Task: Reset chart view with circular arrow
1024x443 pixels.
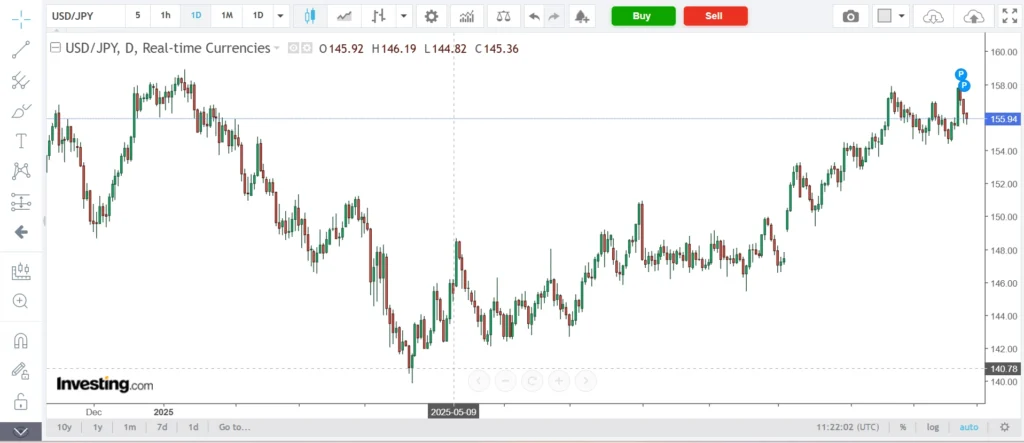Action: click(x=532, y=380)
